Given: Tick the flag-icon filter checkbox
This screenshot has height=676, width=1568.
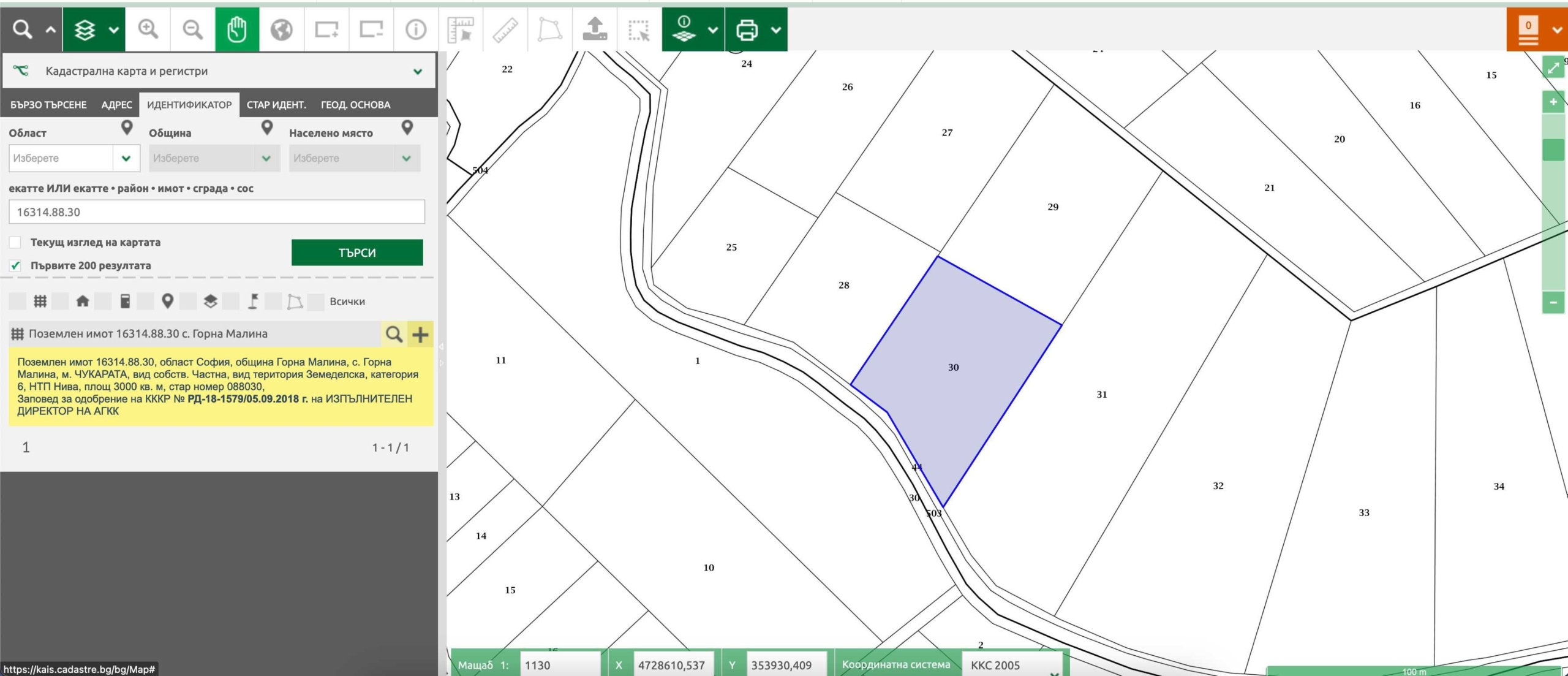Looking at the screenshot, I should 231,301.
